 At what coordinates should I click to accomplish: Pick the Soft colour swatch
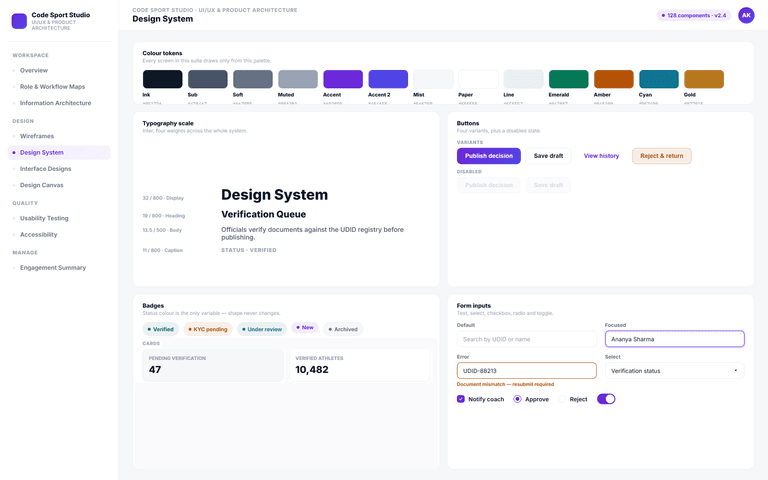coord(253,79)
